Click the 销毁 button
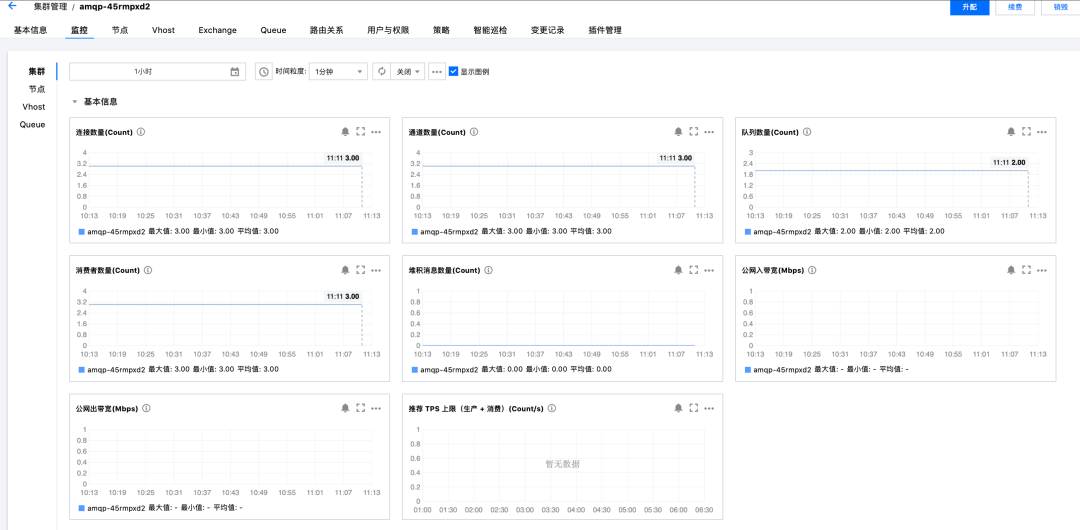Viewport: 1080px width, 530px height. pyautogui.click(x=1060, y=7)
